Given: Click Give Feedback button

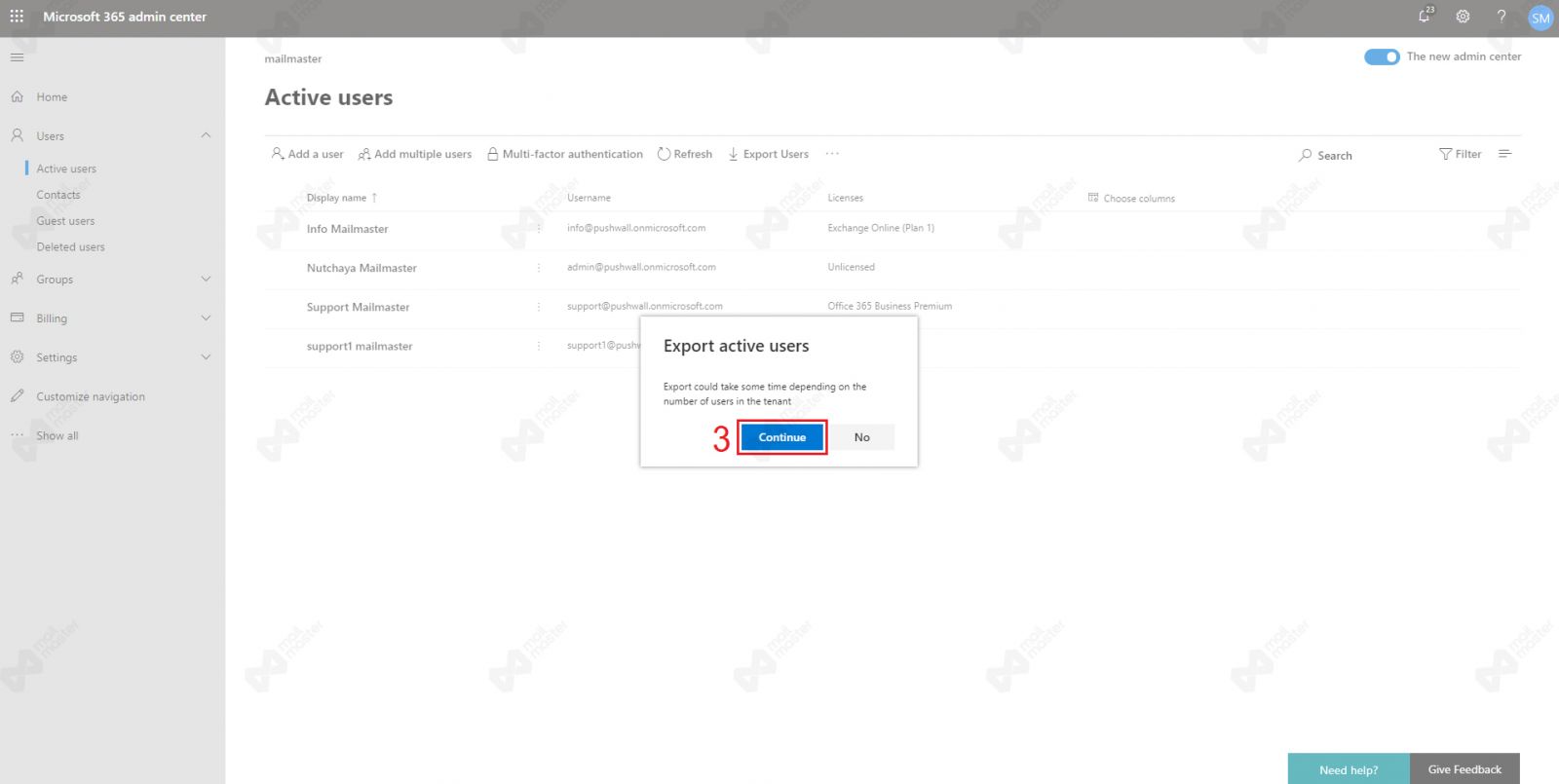Looking at the screenshot, I should coord(1464,769).
